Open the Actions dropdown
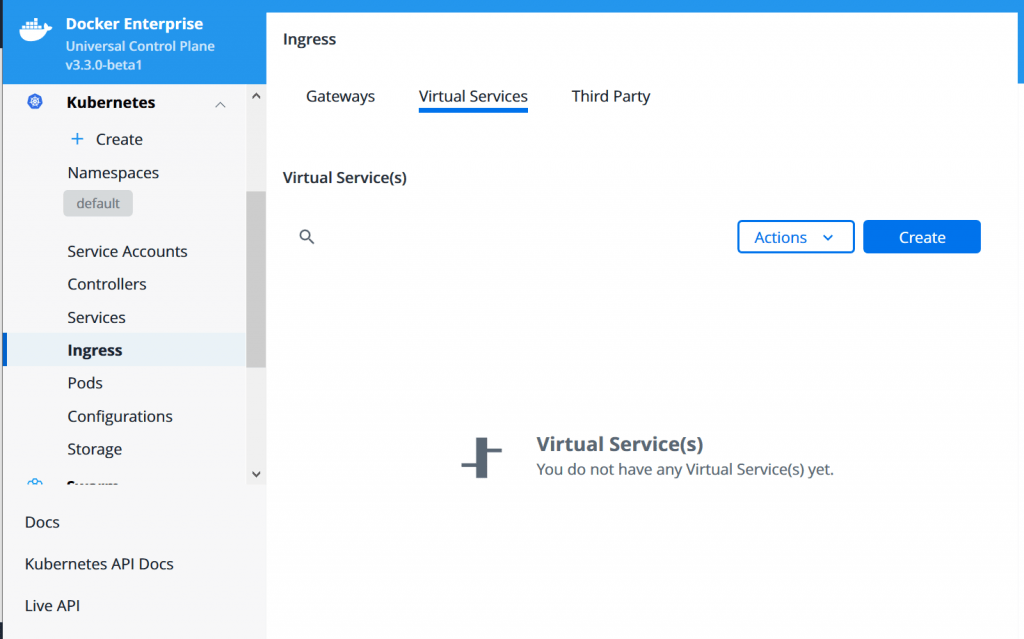 (795, 237)
